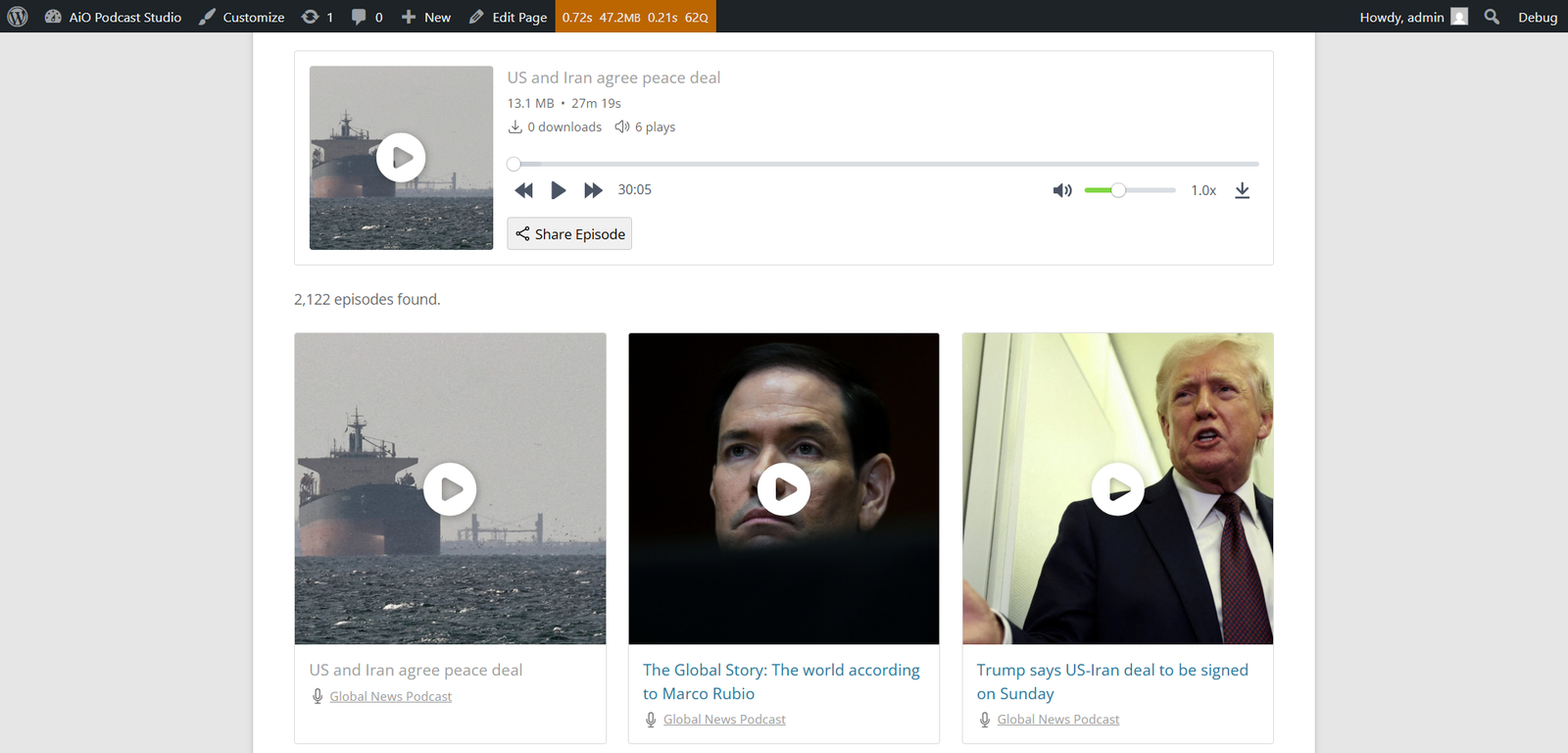Download the episode via the download arrow icon
The height and width of the screenshot is (753, 1568).
[x=1242, y=190]
